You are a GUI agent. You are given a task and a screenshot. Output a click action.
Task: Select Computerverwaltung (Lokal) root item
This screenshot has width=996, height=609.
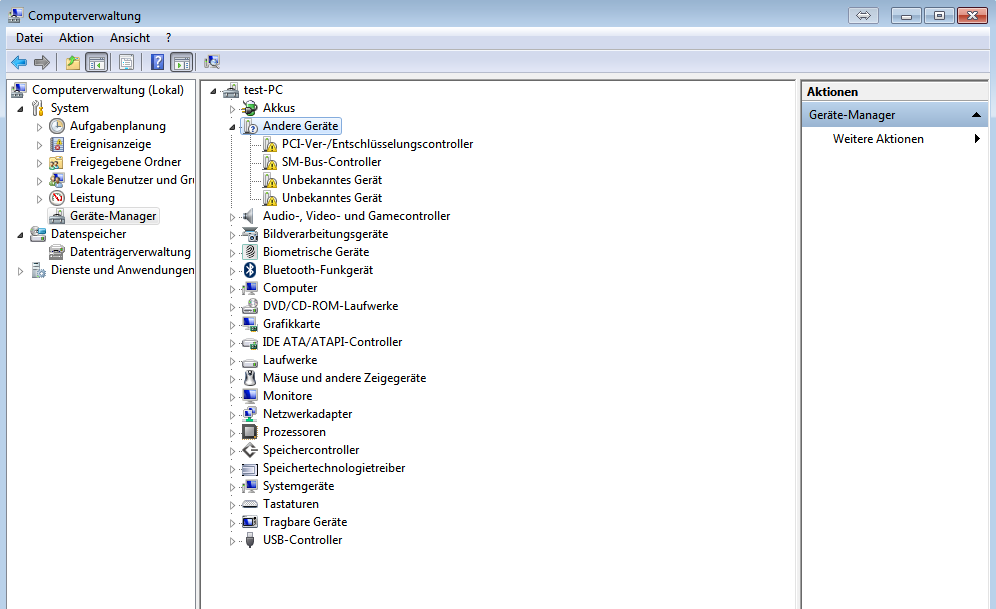click(107, 90)
